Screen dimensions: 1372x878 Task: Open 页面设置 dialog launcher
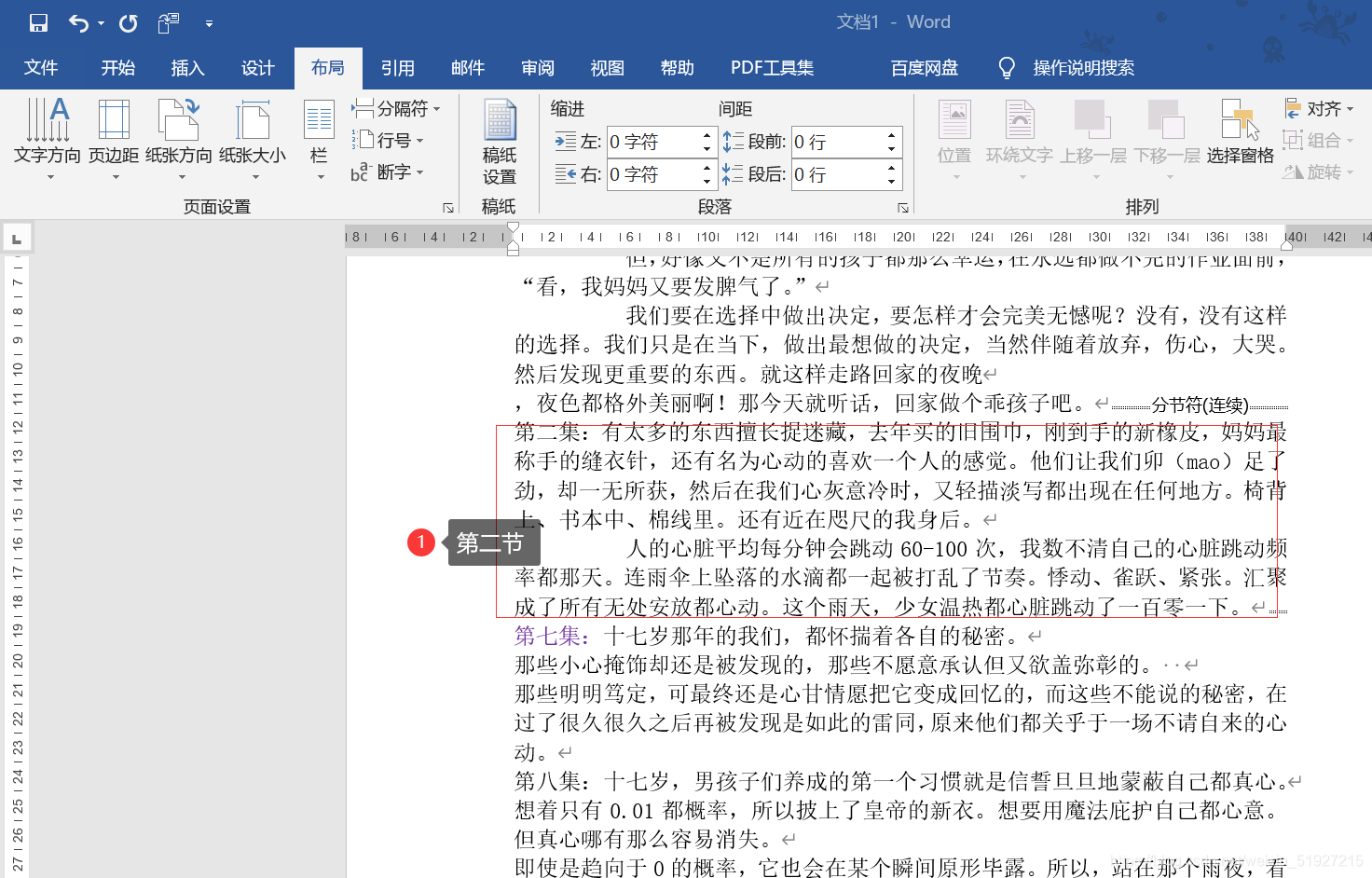pyautogui.click(x=448, y=208)
